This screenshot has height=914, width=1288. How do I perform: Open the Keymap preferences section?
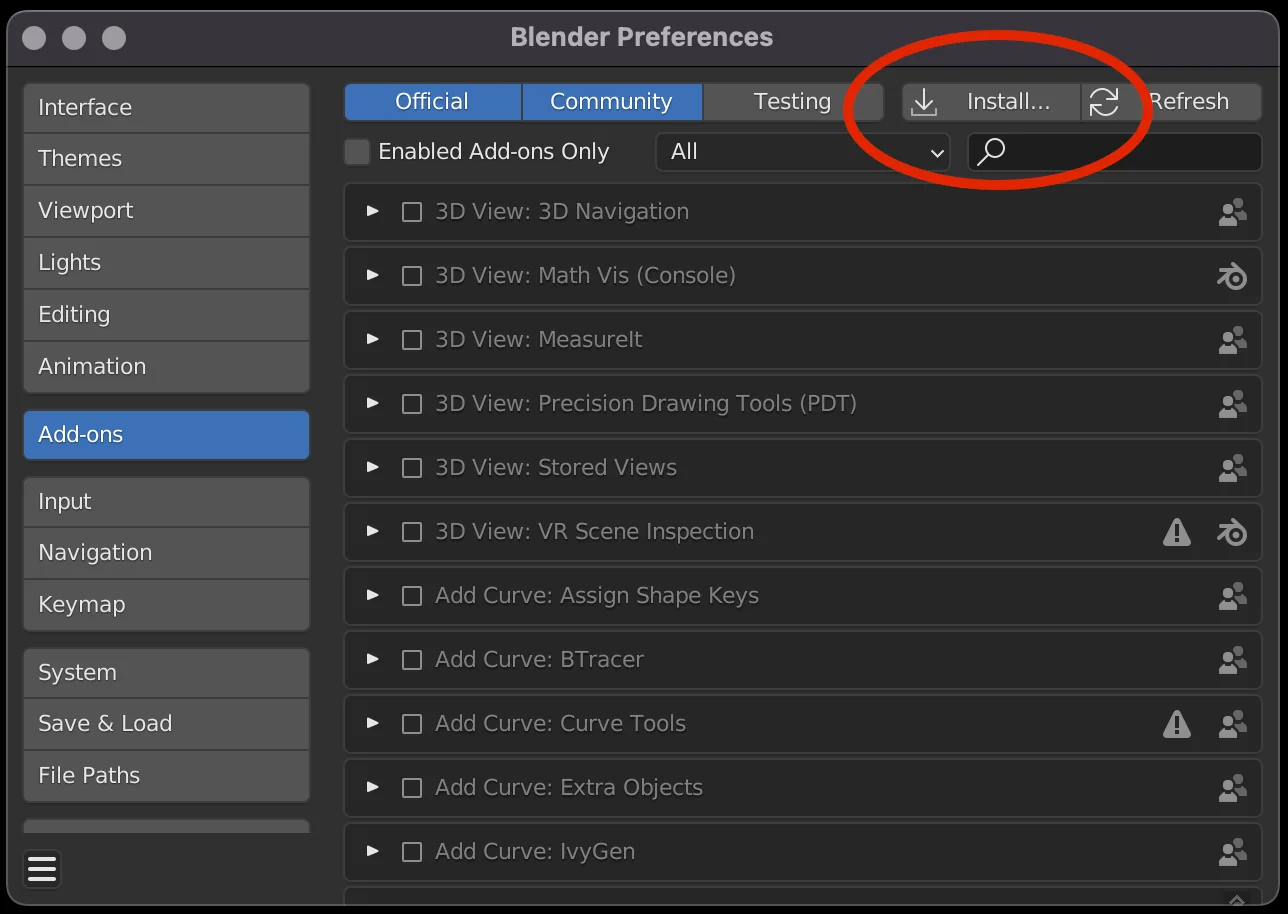166,605
